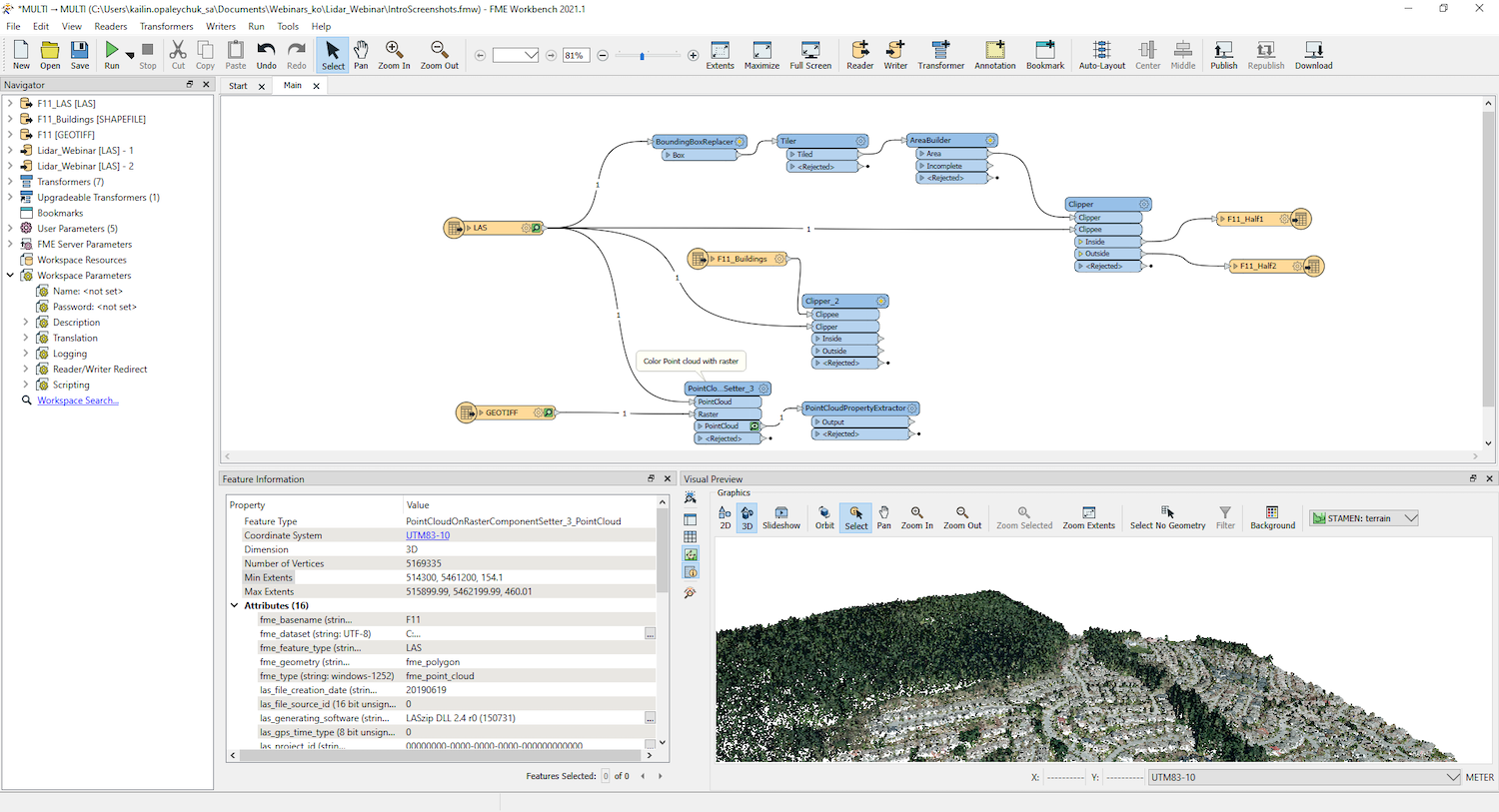Open Workspace Search in the Navigator
The height and width of the screenshot is (812, 1499).
[77, 400]
